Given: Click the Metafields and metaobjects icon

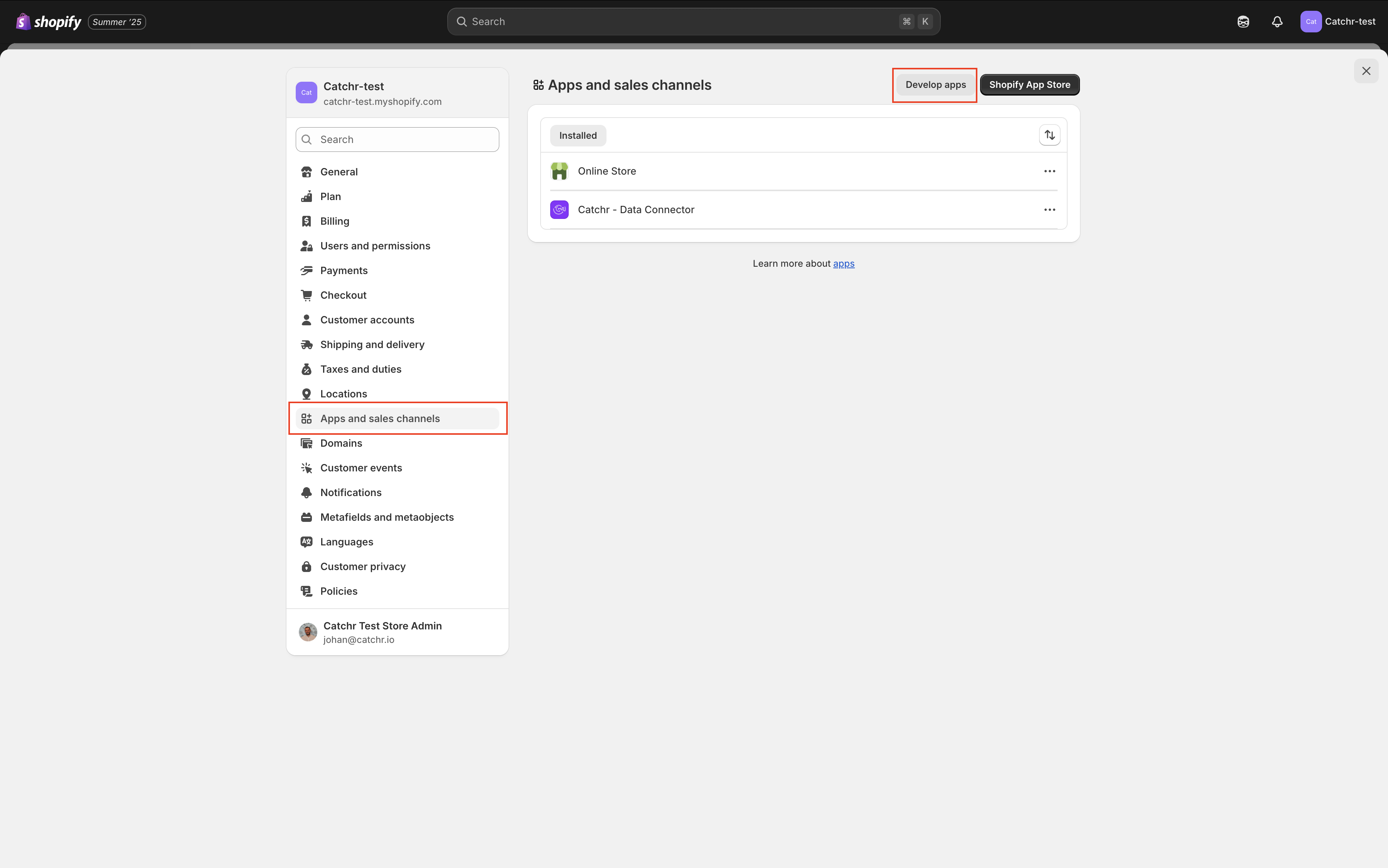Looking at the screenshot, I should (x=307, y=517).
